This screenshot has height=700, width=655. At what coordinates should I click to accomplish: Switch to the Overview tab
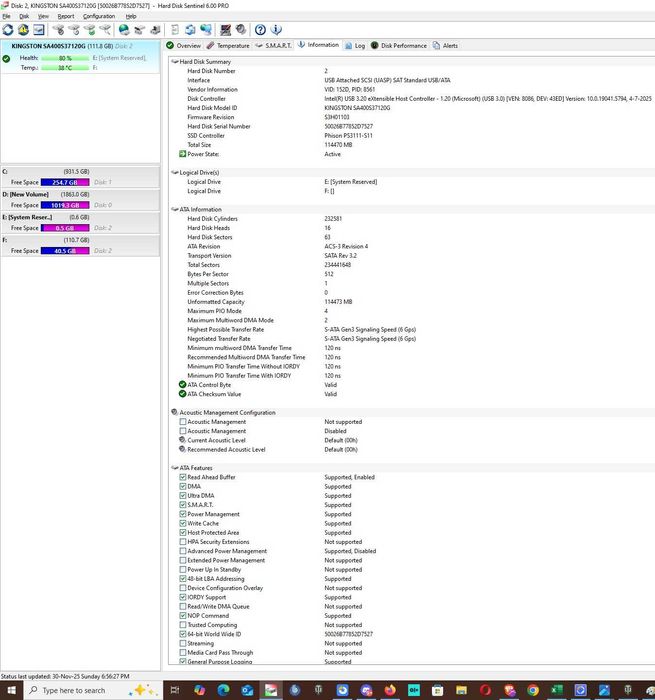click(x=184, y=46)
